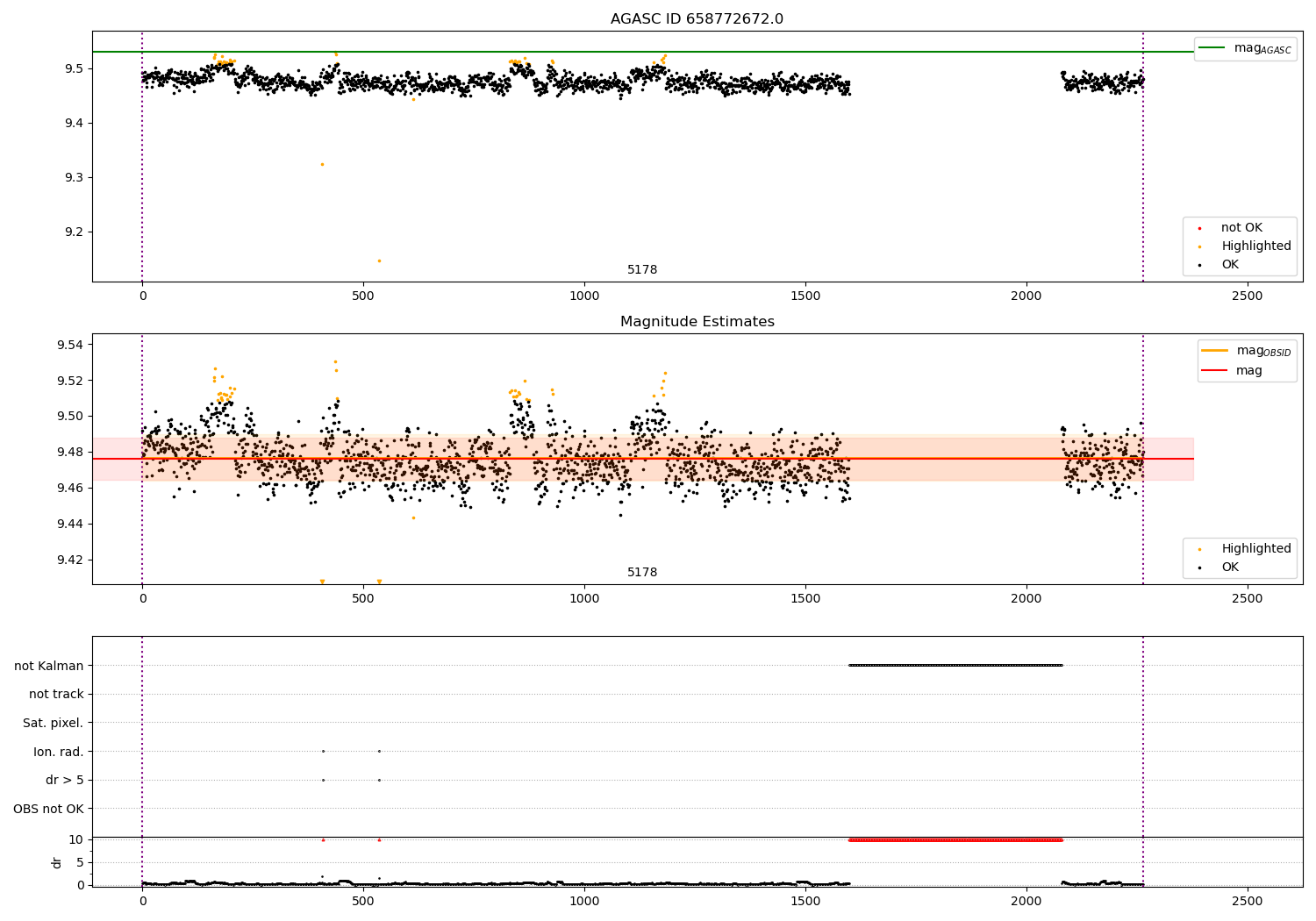Click the 'not track' row label
The image size is (1316, 921).
click(56, 695)
